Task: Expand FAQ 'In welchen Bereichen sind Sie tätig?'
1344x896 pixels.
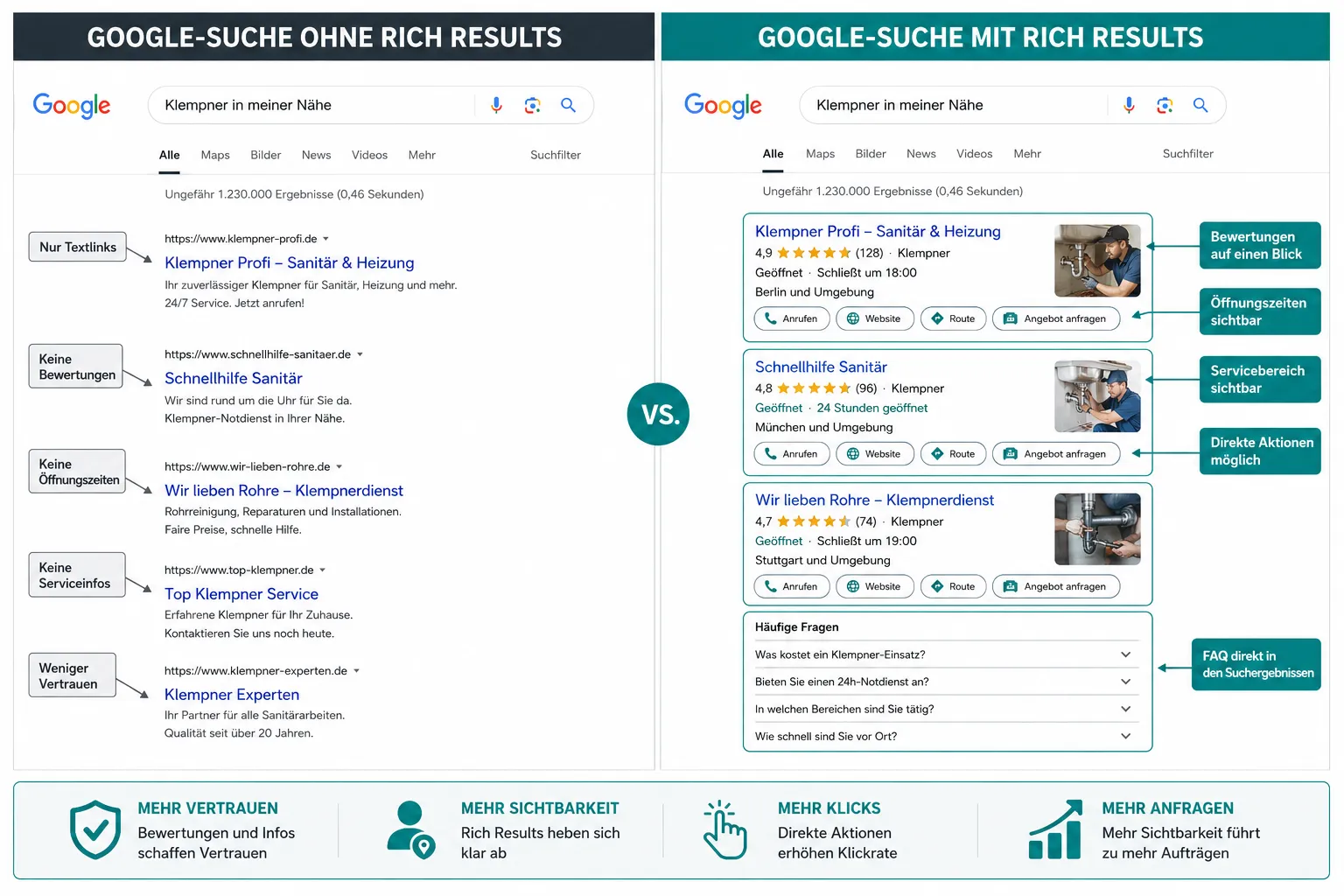Action: (947, 709)
